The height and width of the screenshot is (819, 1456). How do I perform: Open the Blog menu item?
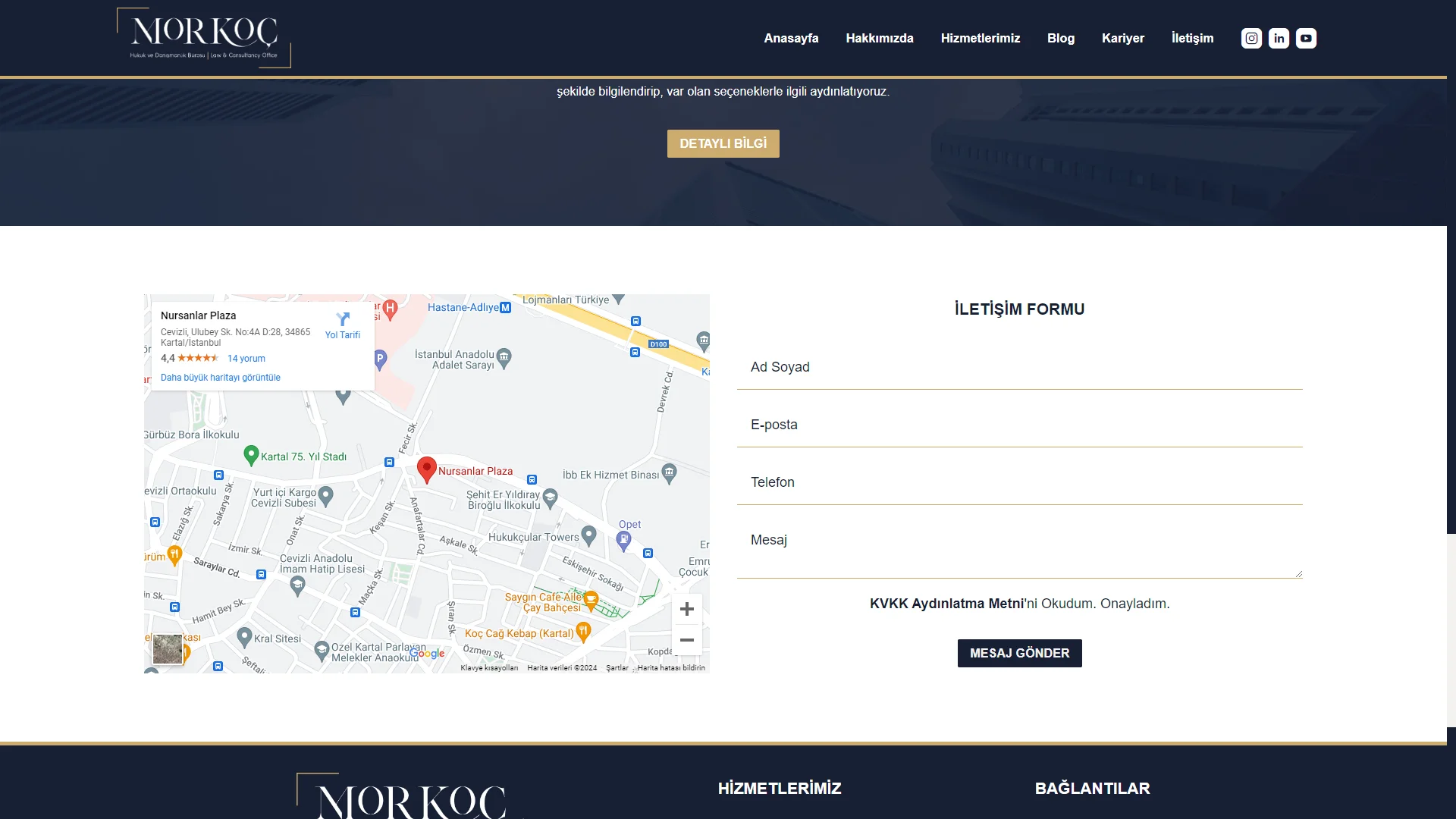[x=1060, y=38]
